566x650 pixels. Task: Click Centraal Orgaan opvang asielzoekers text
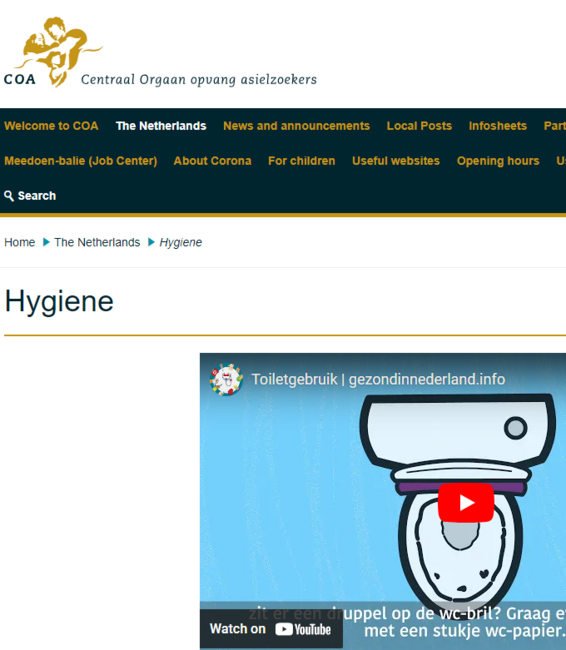[199, 79]
